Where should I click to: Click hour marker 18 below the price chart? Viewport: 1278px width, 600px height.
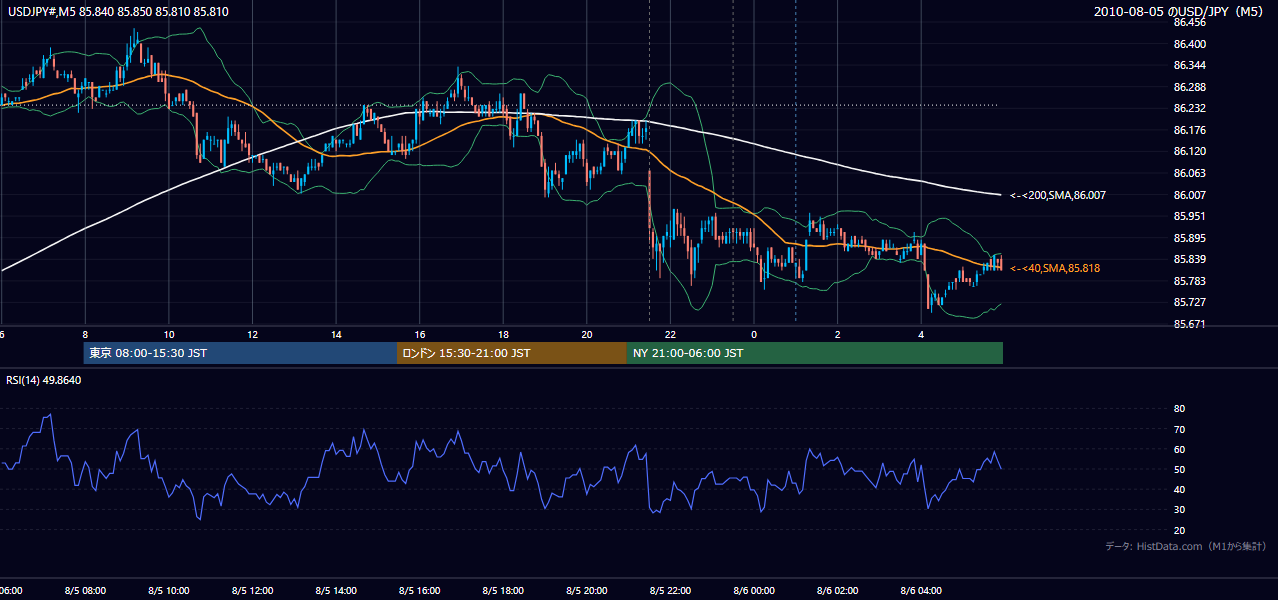503,334
